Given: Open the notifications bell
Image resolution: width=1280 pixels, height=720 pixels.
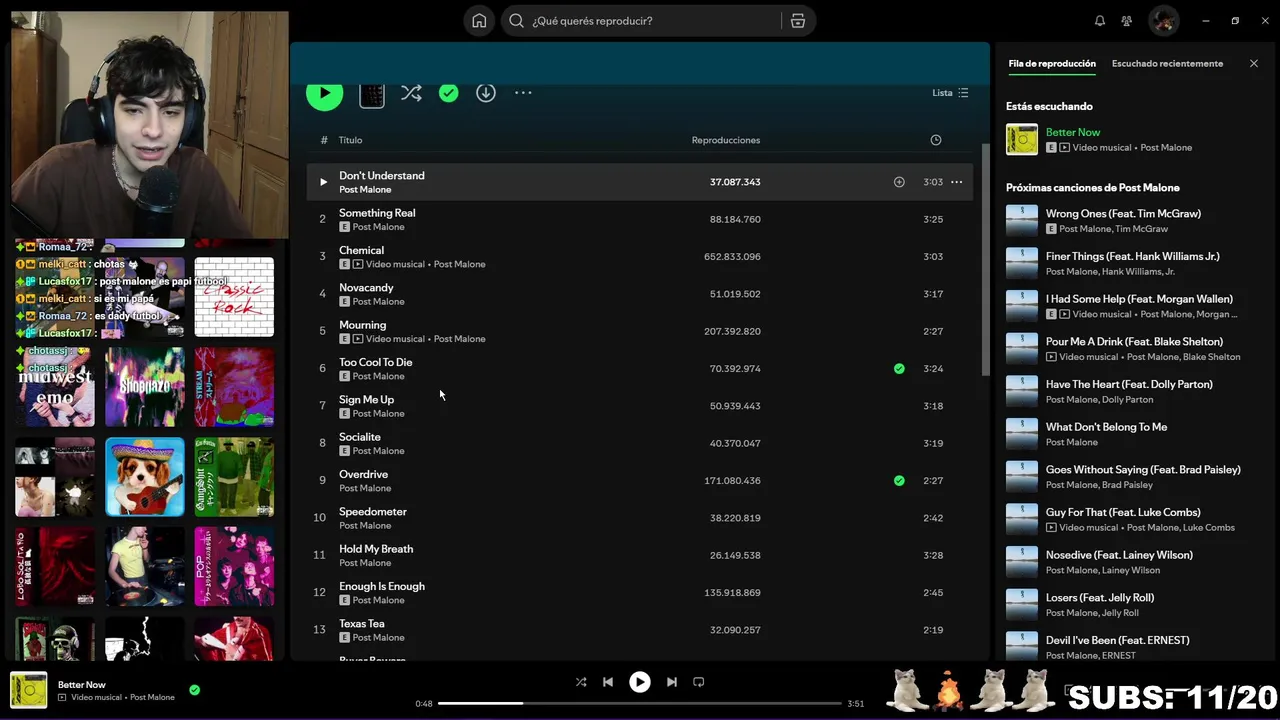Looking at the screenshot, I should click(1100, 21).
